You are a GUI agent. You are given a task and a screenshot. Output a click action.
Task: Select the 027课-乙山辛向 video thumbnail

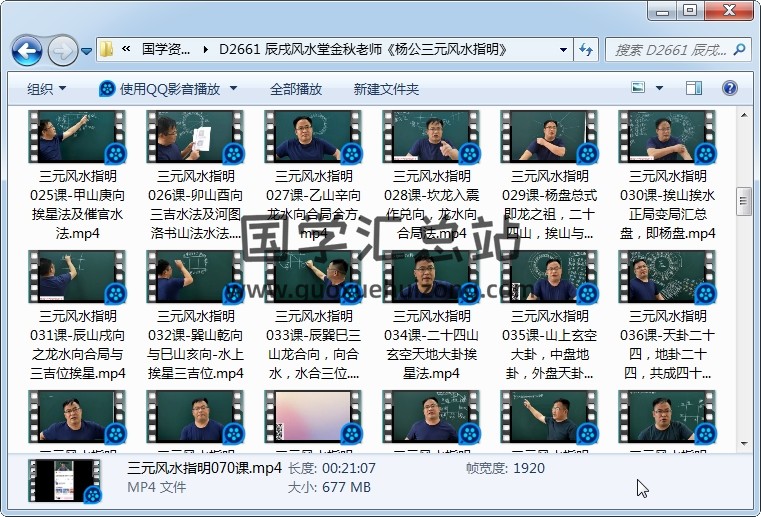(x=314, y=137)
